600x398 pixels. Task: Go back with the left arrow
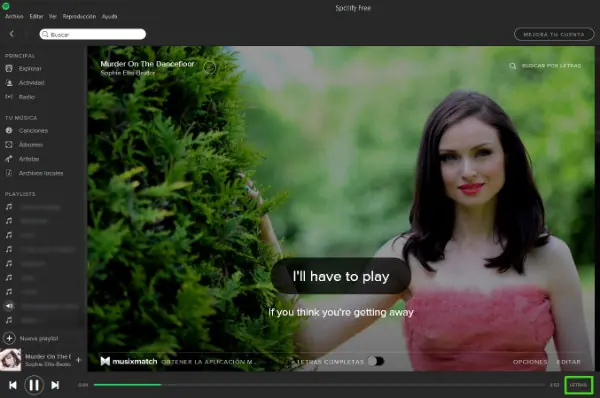click(12, 34)
